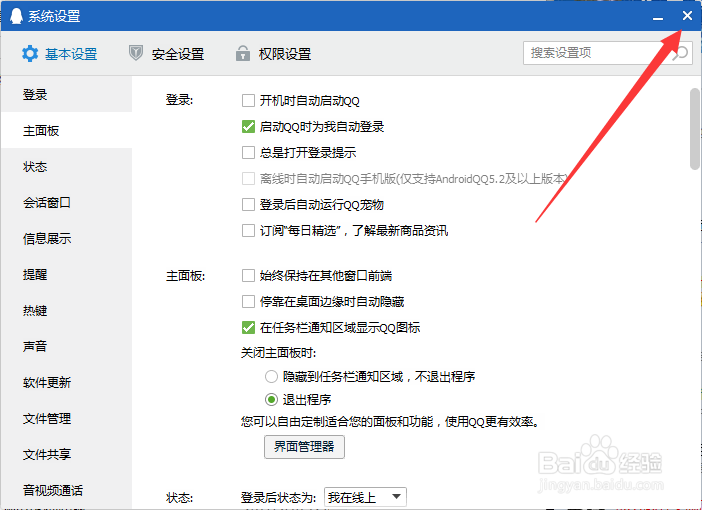Click the 主面板: section label
702x510 pixels.
coord(185,275)
